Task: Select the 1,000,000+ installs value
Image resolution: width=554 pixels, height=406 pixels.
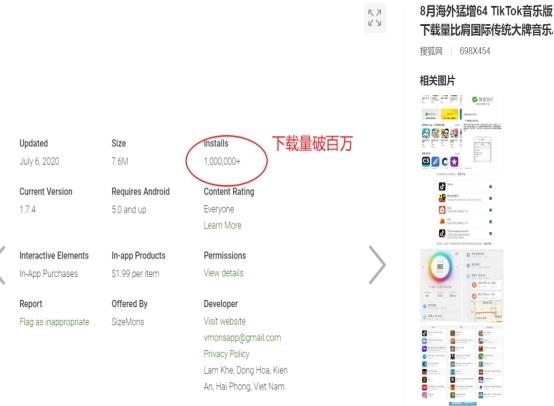Action: (x=222, y=161)
